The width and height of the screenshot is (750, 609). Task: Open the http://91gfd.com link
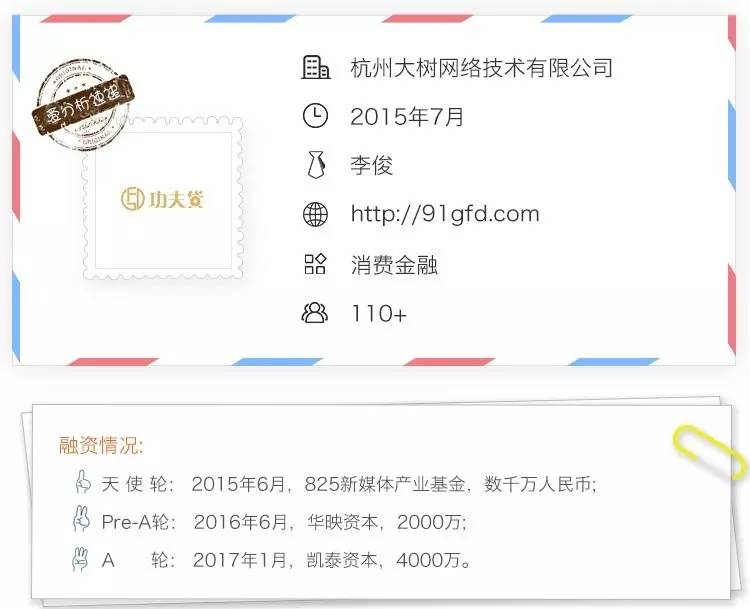click(x=445, y=214)
